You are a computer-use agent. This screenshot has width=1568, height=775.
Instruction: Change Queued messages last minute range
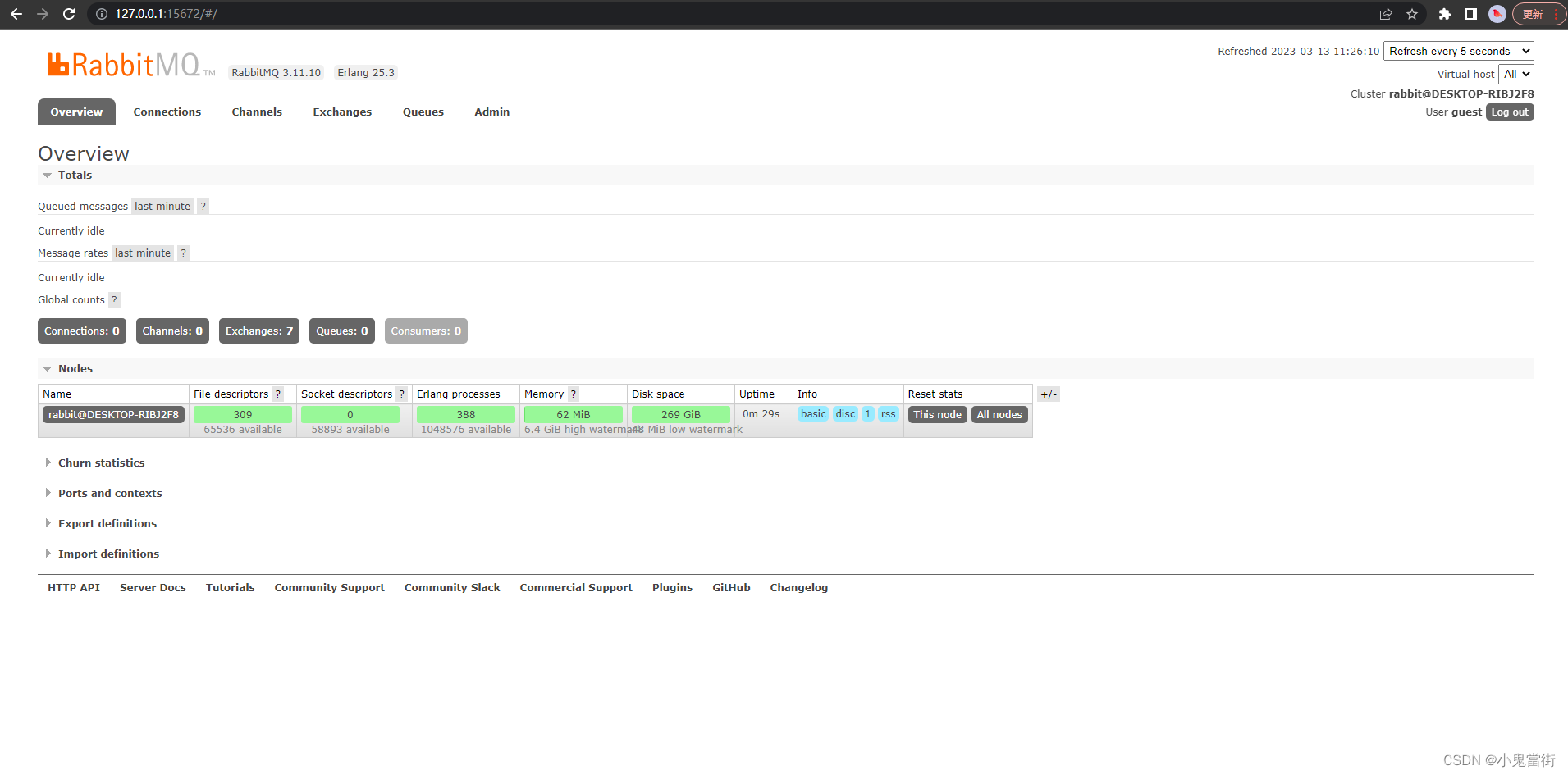click(x=162, y=207)
